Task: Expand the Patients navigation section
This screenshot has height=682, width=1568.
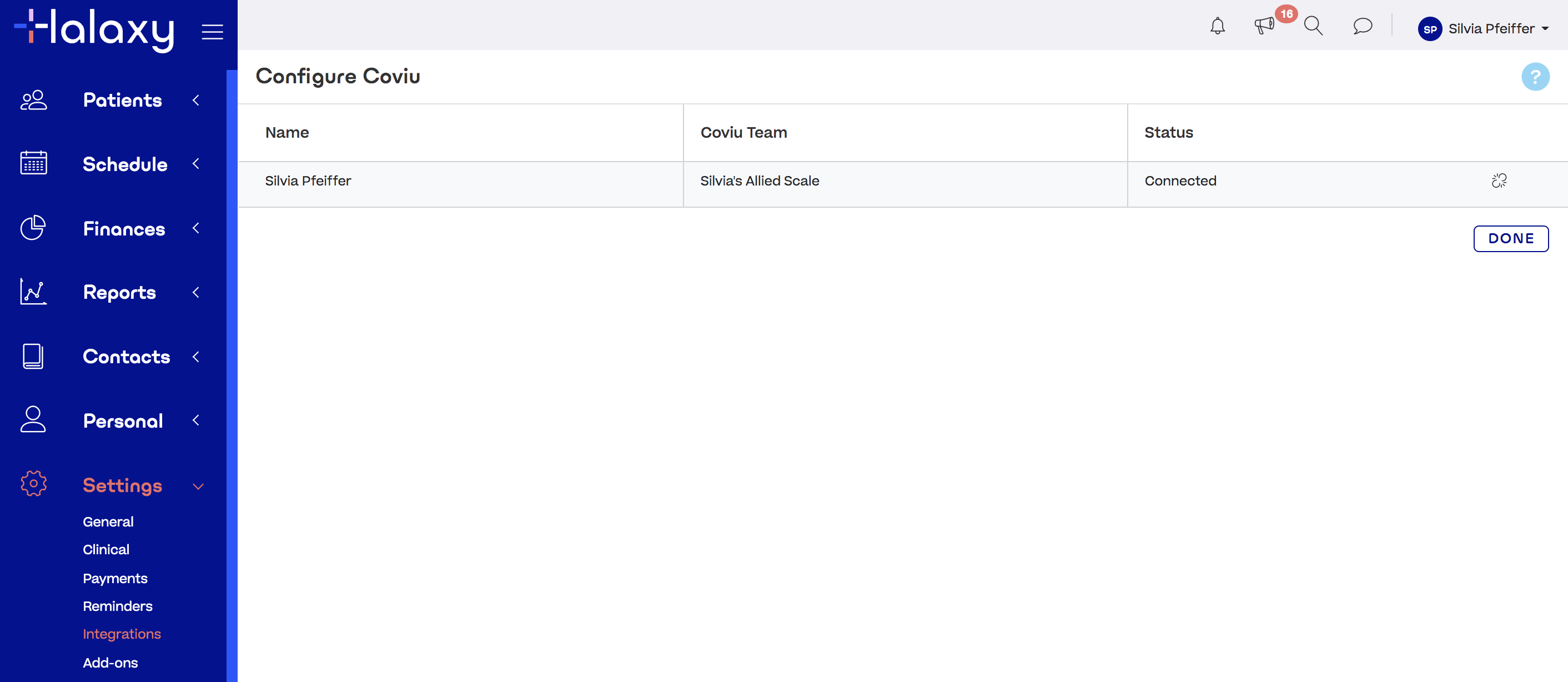Action: click(196, 99)
